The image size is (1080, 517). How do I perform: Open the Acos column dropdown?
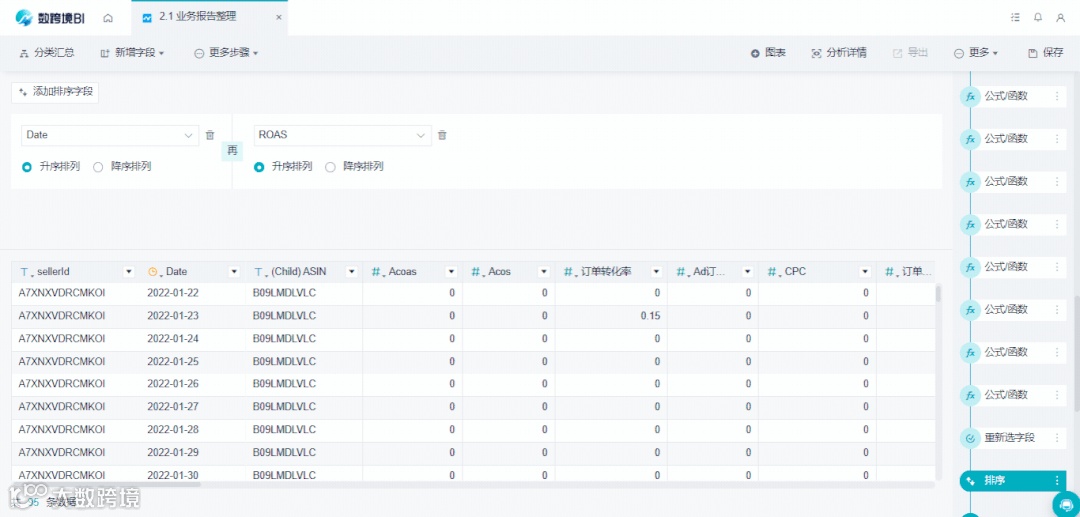click(543, 272)
